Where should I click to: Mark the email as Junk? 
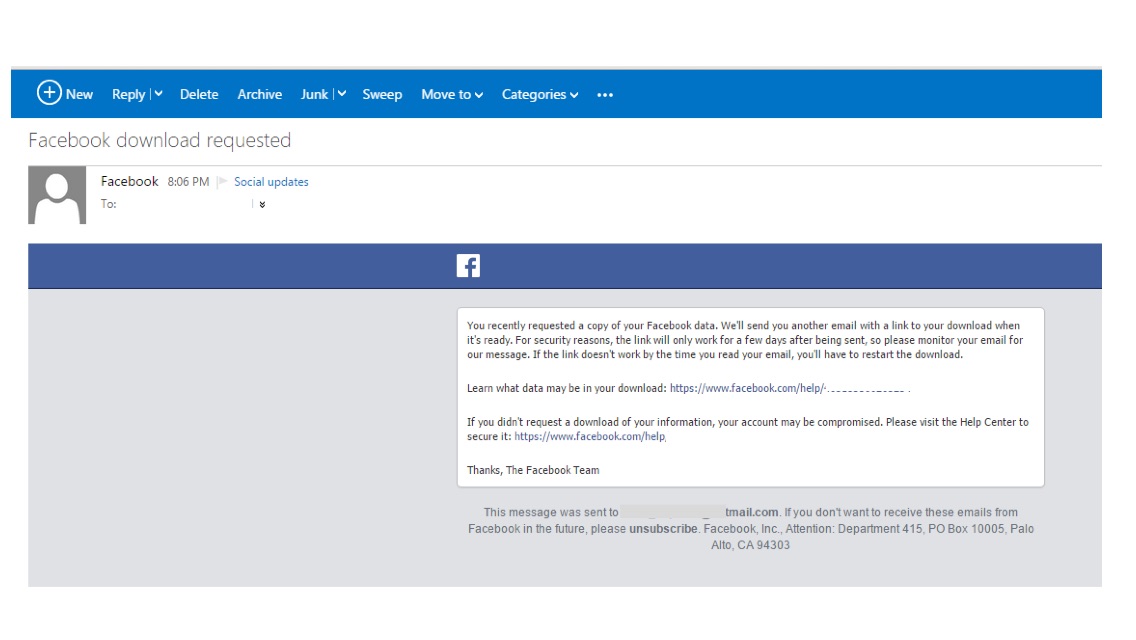[314, 94]
